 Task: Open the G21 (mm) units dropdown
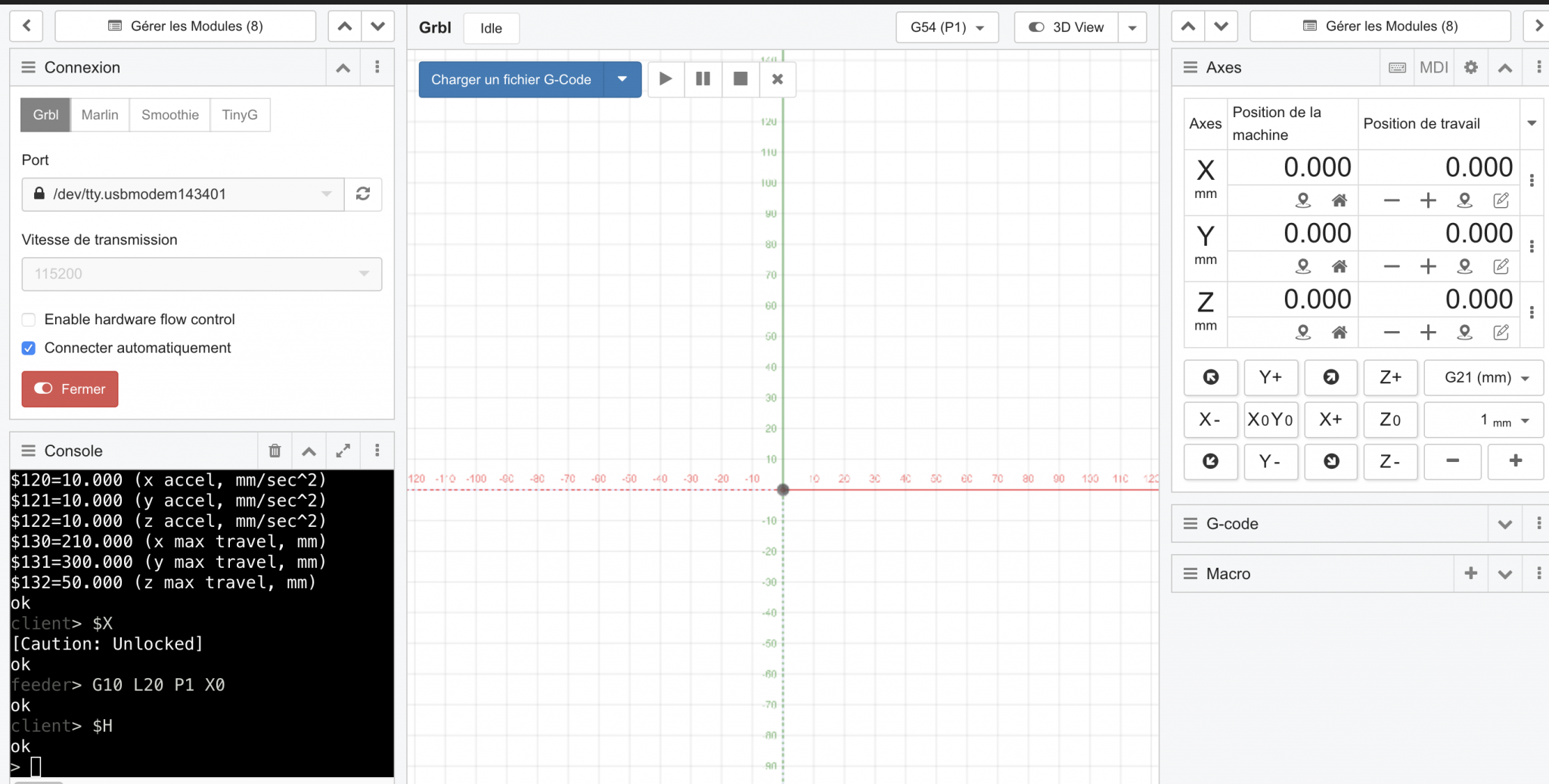click(x=1483, y=377)
